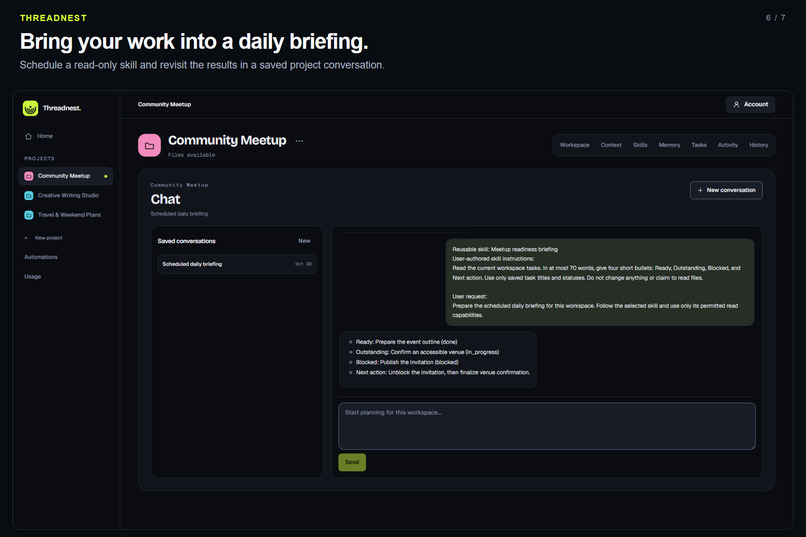Select Travel & Weekend Plans project
Image resolution: width=806 pixels, height=537 pixels.
(x=66, y=215)
